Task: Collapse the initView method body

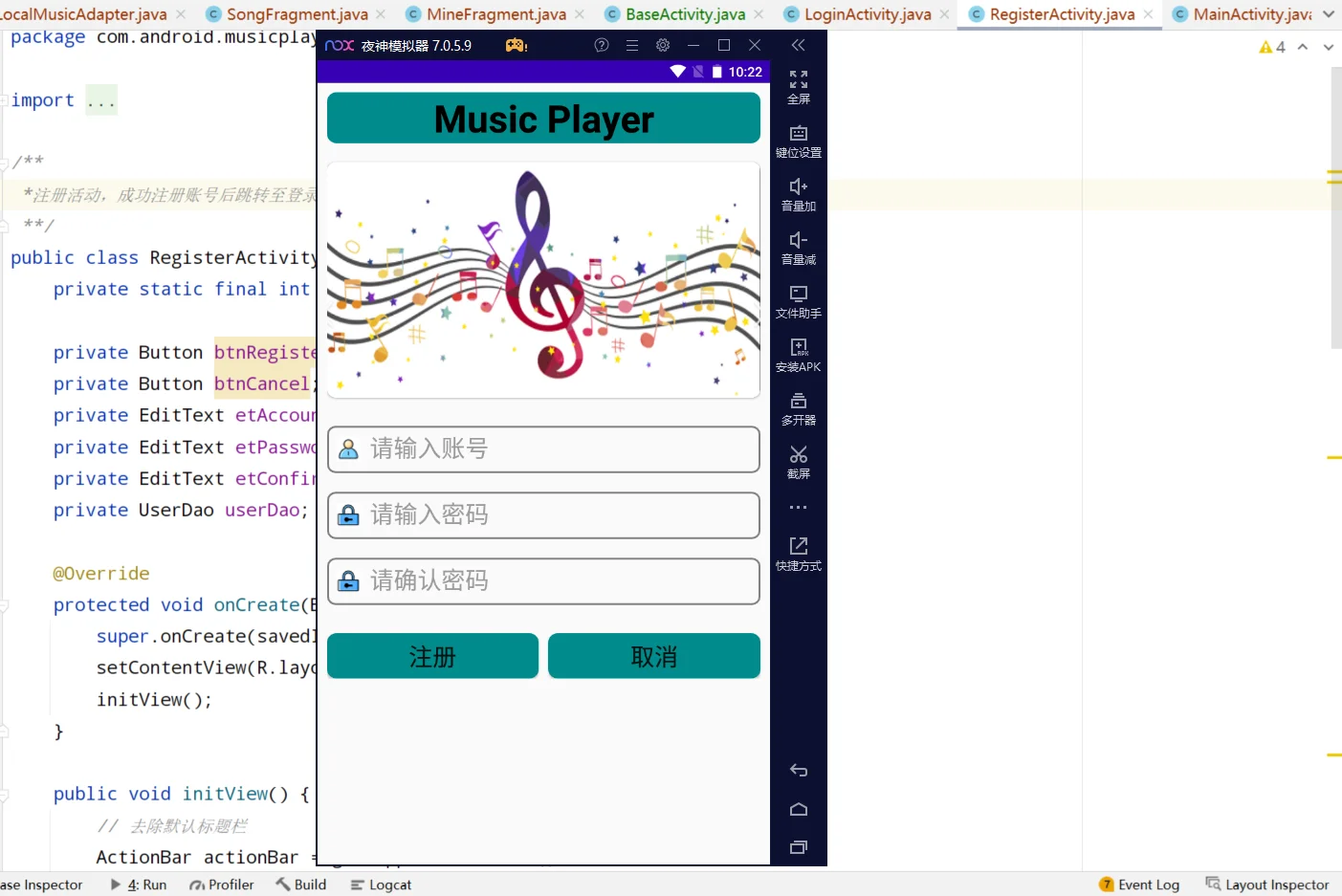Action: pos(5,795)
